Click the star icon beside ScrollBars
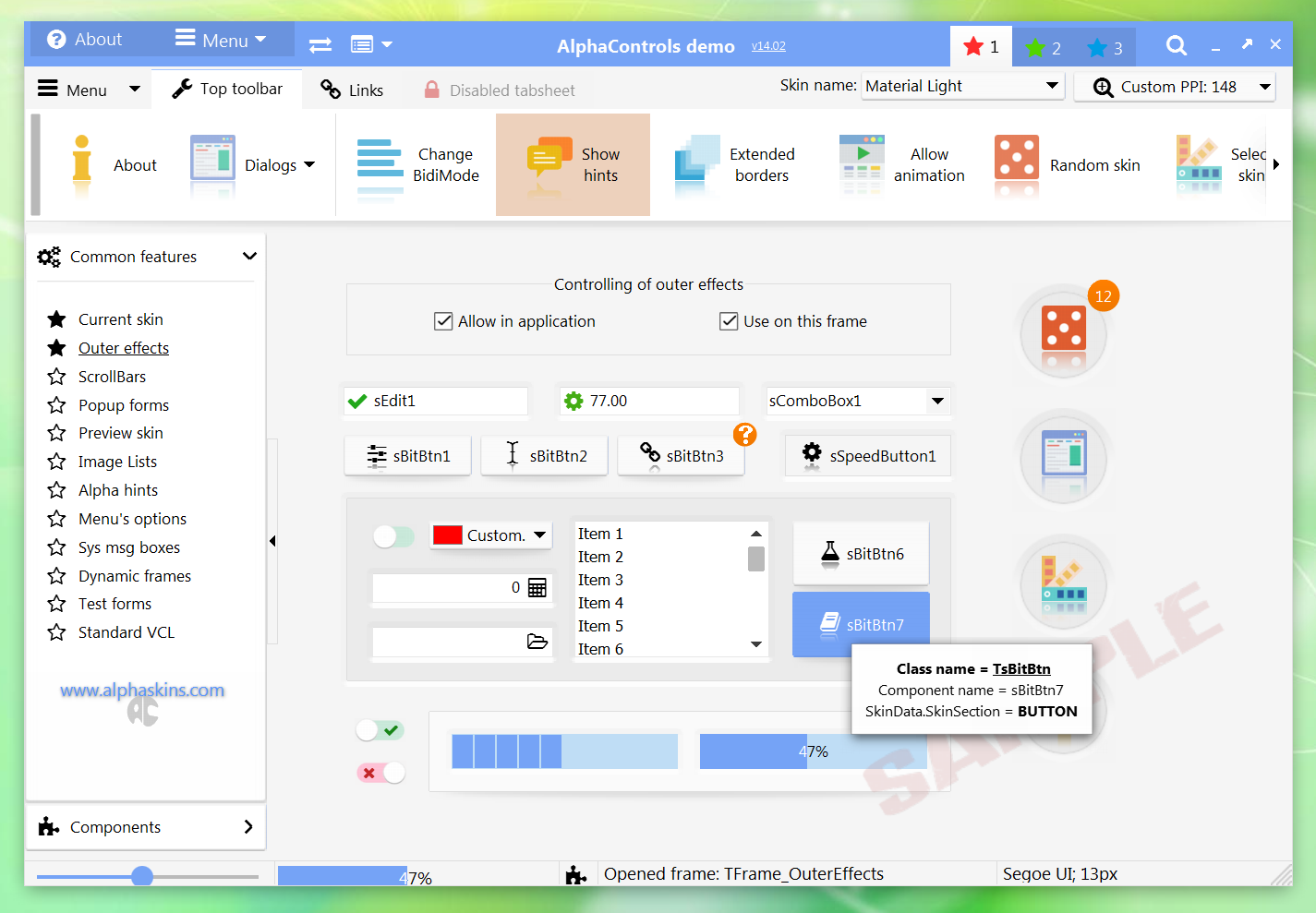 (57, 377)
